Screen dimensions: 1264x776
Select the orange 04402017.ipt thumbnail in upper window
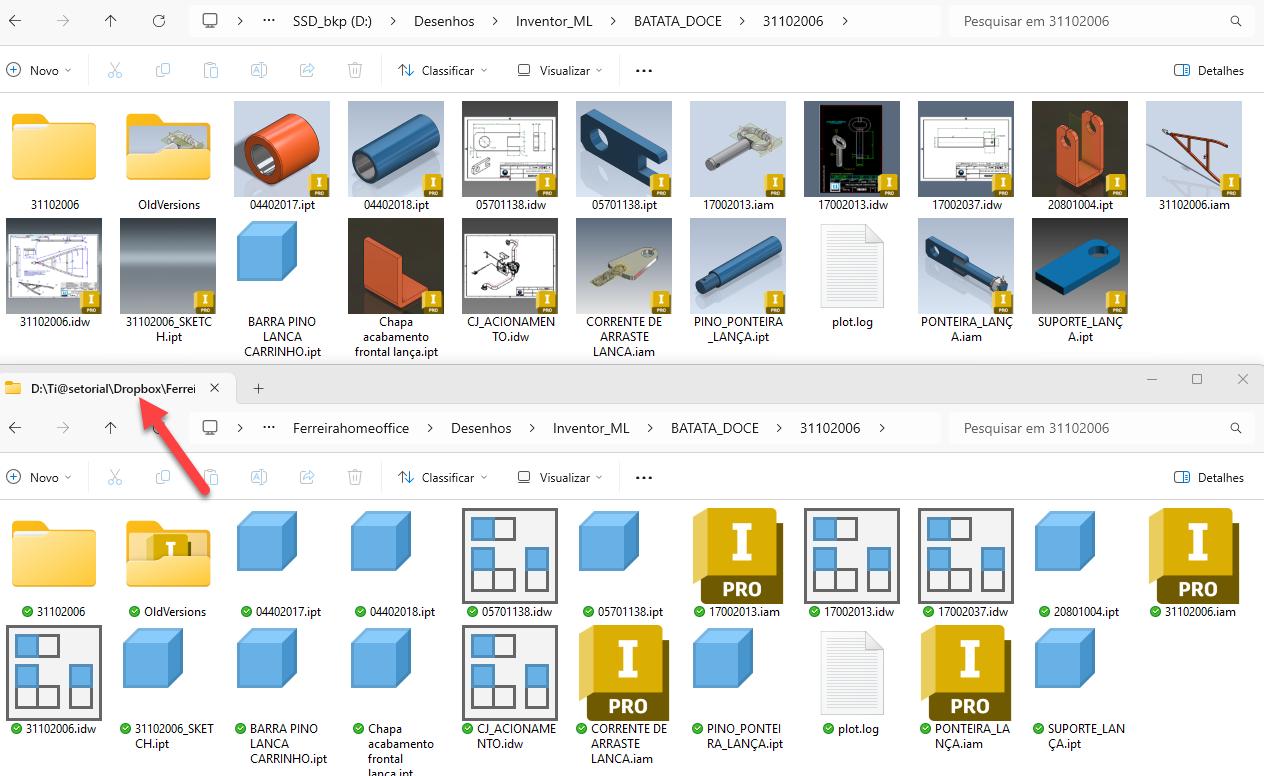282,148
